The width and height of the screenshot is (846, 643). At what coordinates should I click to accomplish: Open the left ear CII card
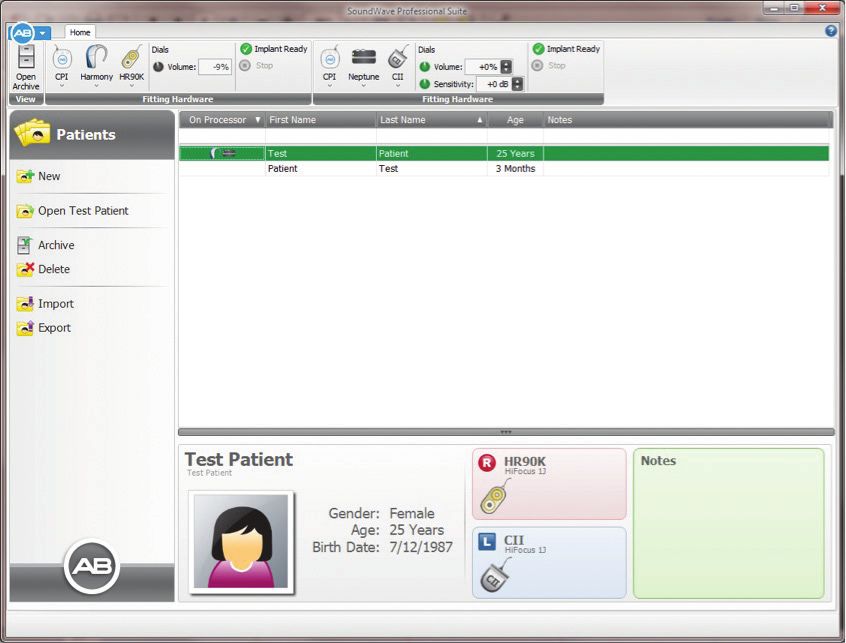click(x=549, y=563)
